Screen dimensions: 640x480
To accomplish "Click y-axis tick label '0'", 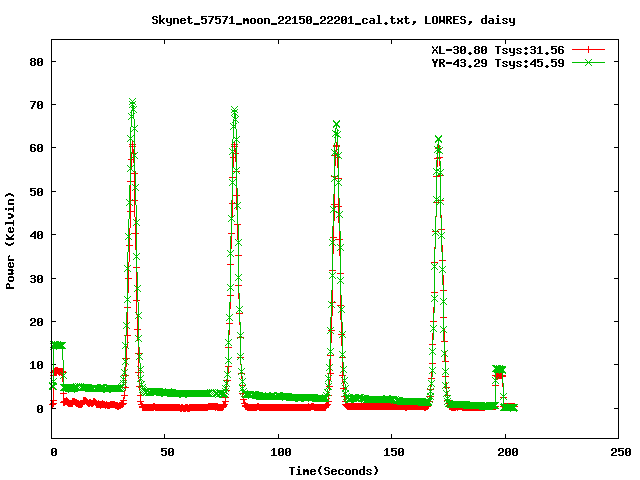I will pos(40,409).
